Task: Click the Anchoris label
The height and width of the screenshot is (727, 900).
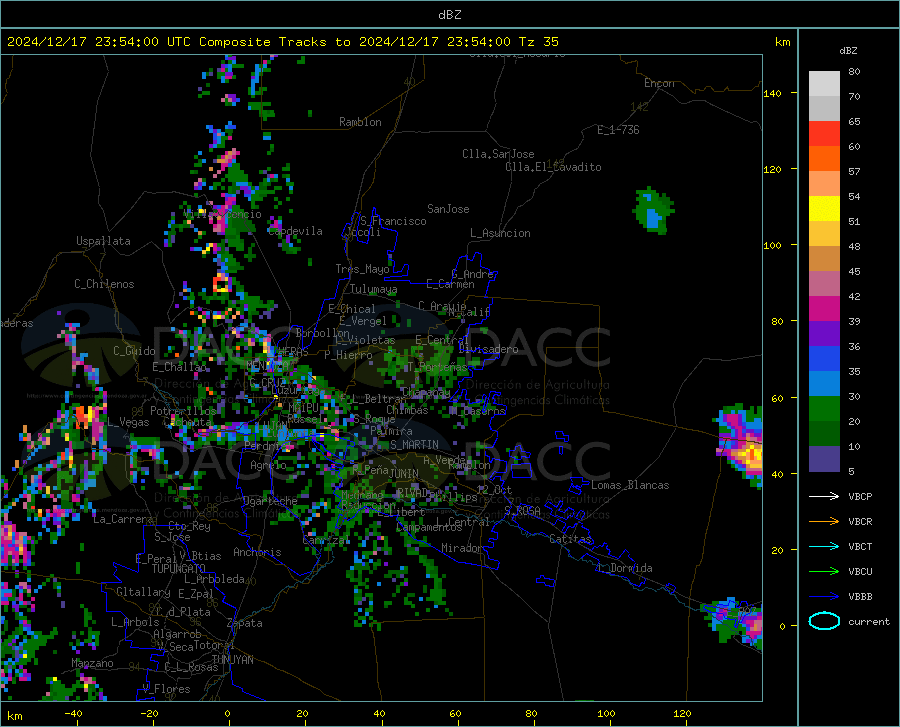Action: click(x=257, y=552)
